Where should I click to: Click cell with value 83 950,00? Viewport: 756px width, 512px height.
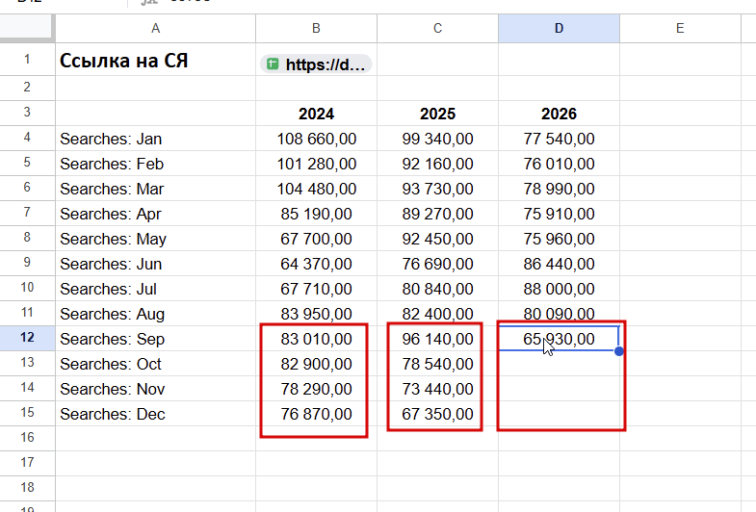[316, 314]
